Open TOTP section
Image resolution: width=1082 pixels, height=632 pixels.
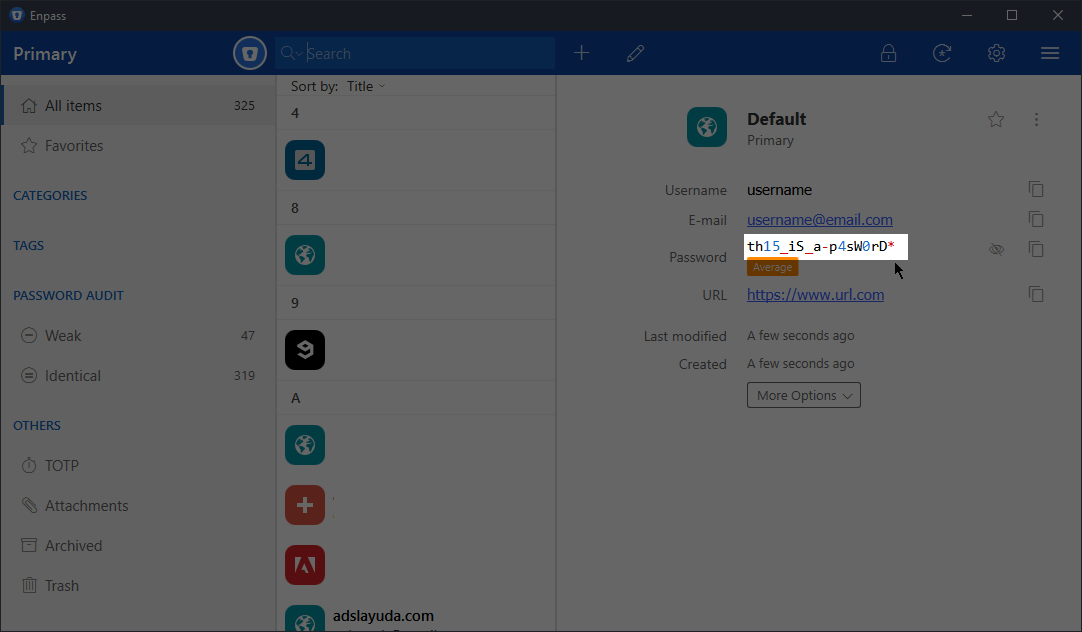[138, 465]
